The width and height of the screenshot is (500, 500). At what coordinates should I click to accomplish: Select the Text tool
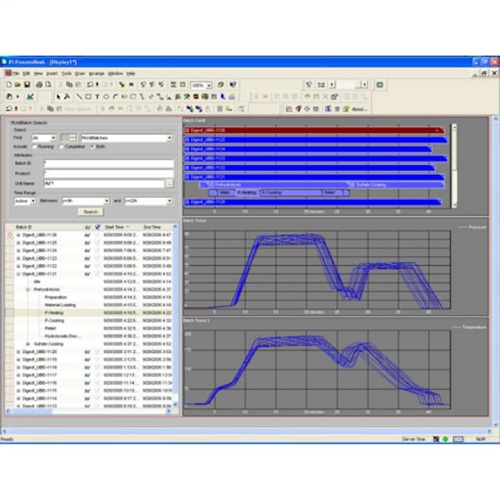tap(97, 97)
